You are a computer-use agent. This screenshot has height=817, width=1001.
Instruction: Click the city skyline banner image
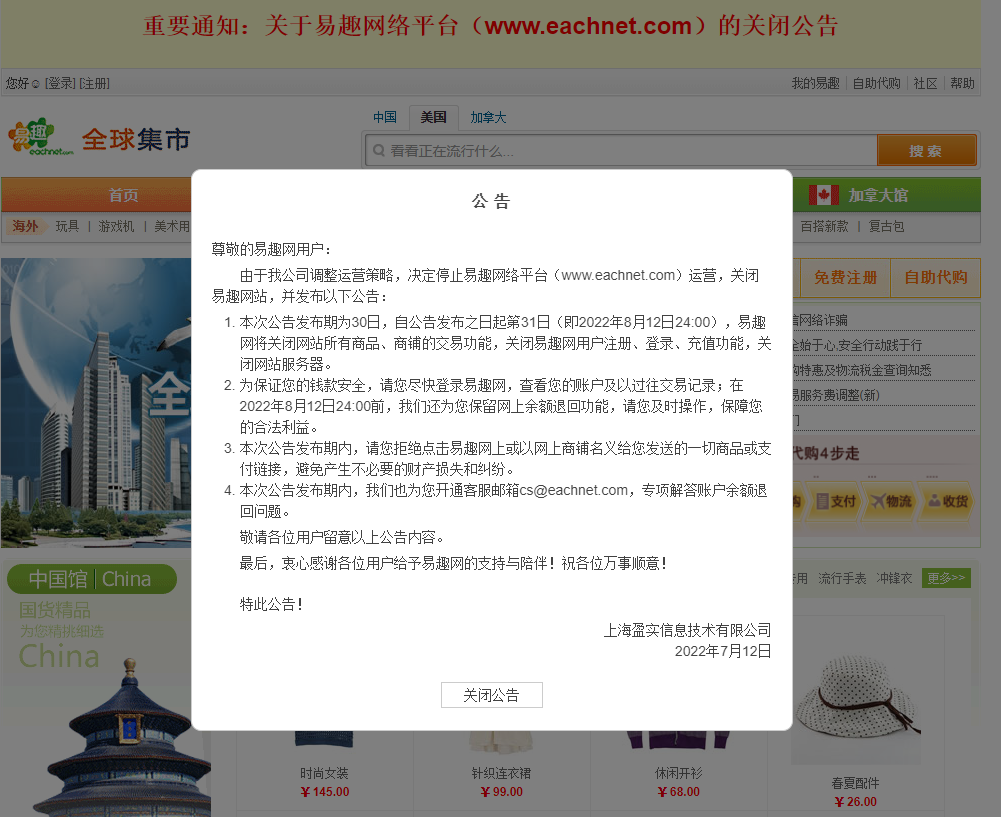(x=96, y=403)
